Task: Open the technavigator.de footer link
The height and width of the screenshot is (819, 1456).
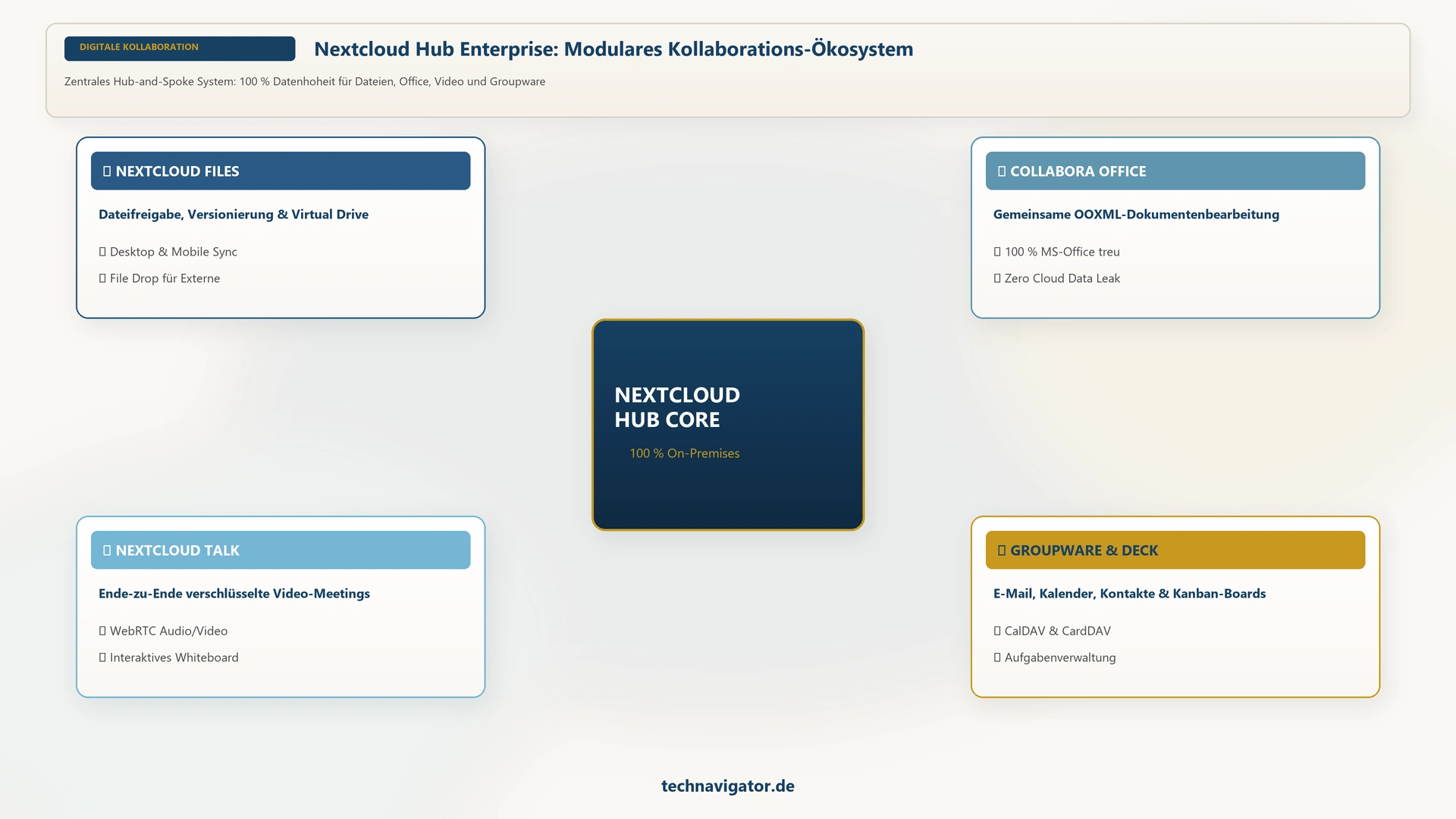Action: point(728,786)
